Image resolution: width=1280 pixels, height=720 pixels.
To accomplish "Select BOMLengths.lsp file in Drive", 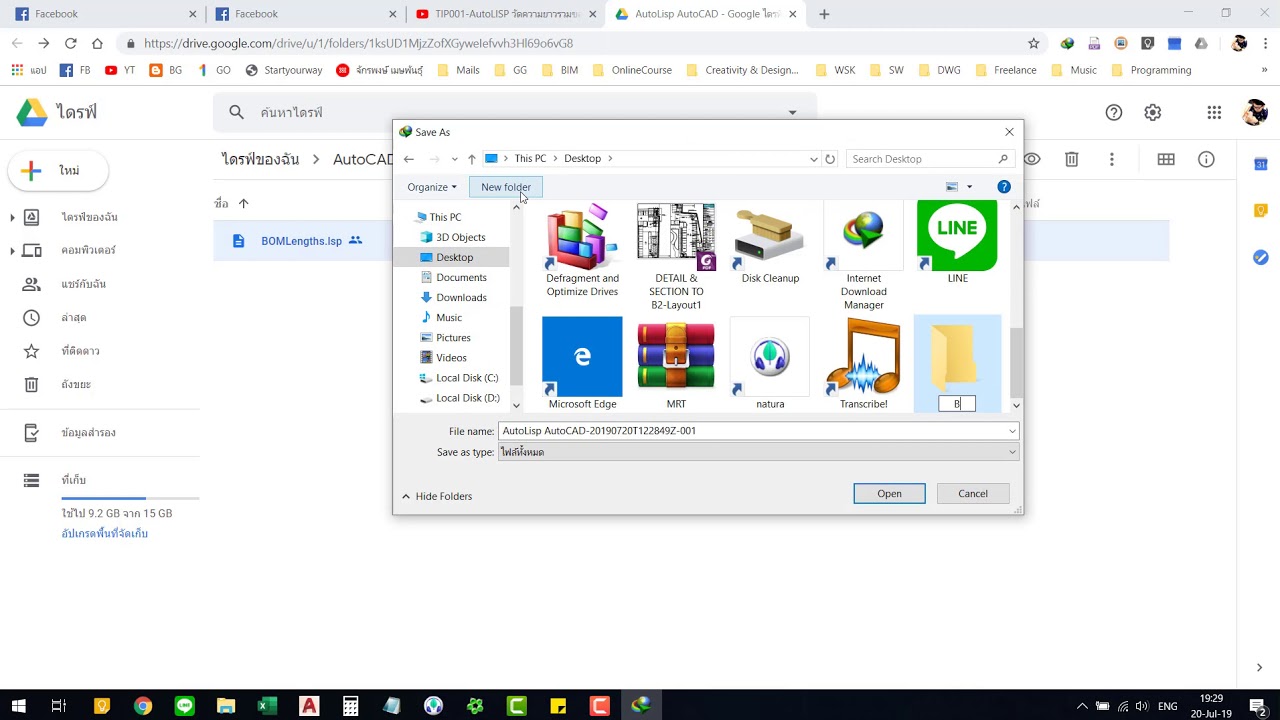I will pyautogui.click(x=301, y=241).
